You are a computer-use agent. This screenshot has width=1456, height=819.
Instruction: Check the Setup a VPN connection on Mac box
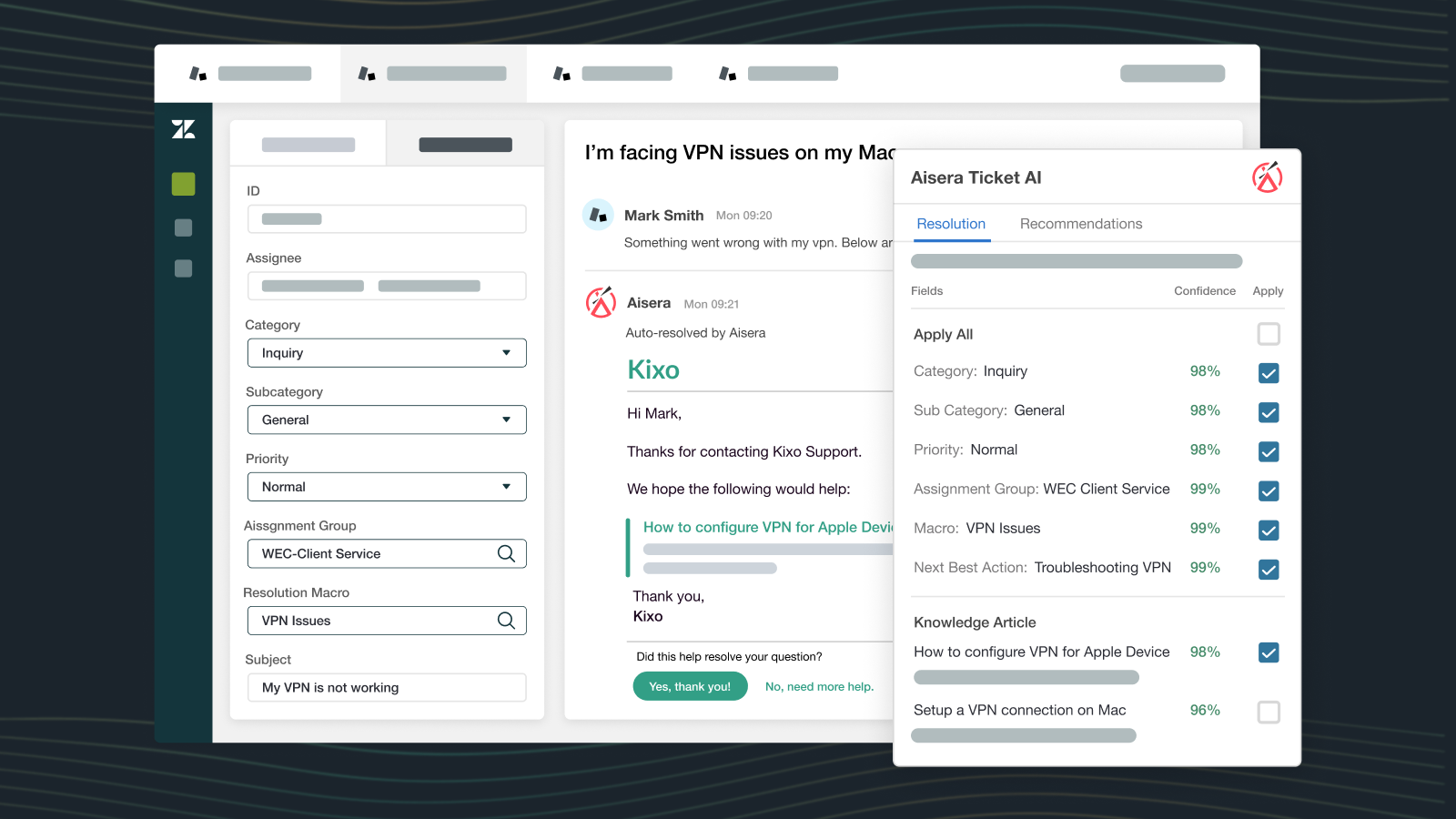pos(1268,712)
